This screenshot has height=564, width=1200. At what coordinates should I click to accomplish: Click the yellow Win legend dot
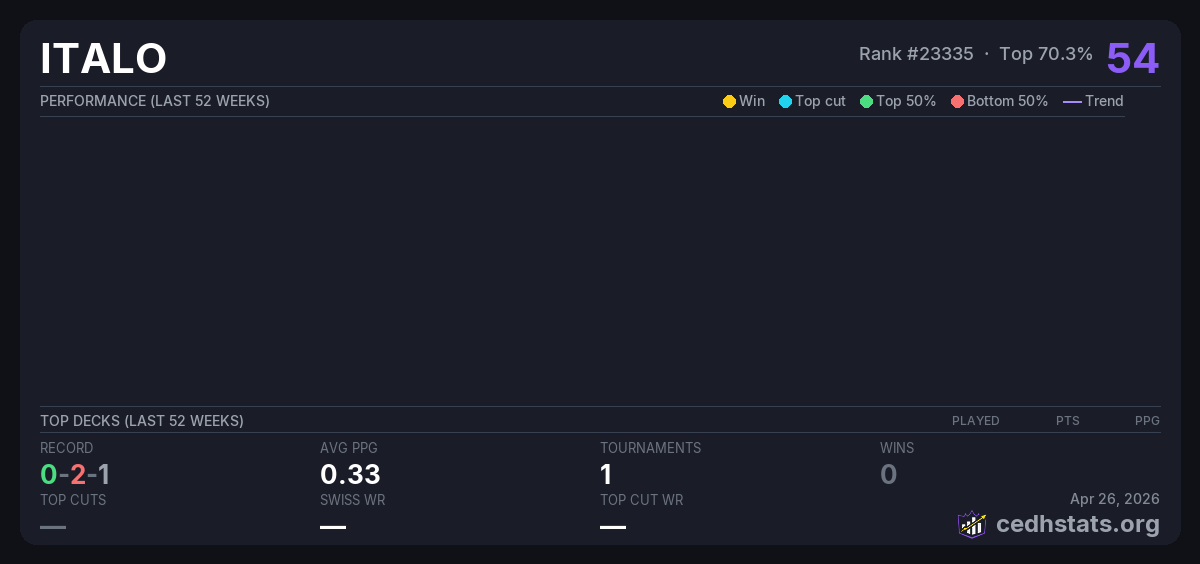coord(729,102)
